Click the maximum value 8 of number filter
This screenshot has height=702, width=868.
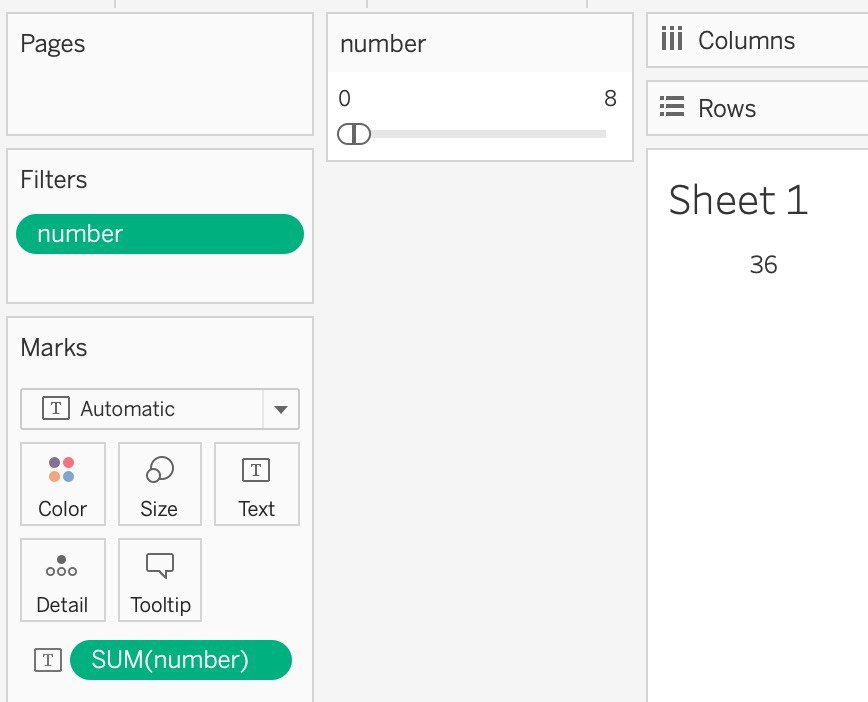[x=611, y=99]
